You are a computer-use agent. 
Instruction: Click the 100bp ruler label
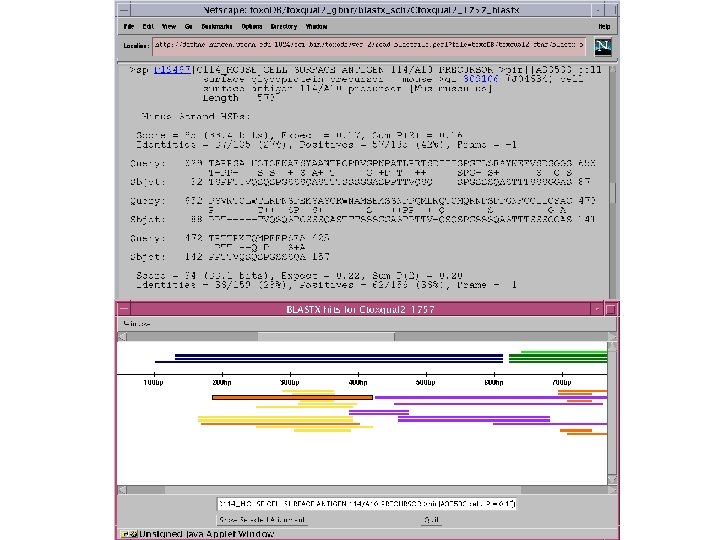click(153, 382)
